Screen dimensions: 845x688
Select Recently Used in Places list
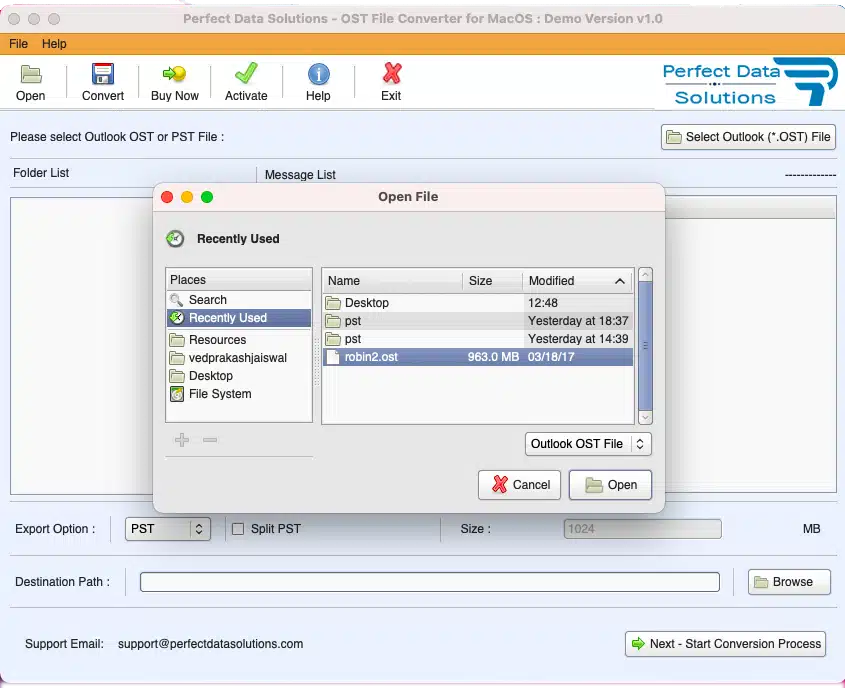pyautogui.click(x=239, y=318)
